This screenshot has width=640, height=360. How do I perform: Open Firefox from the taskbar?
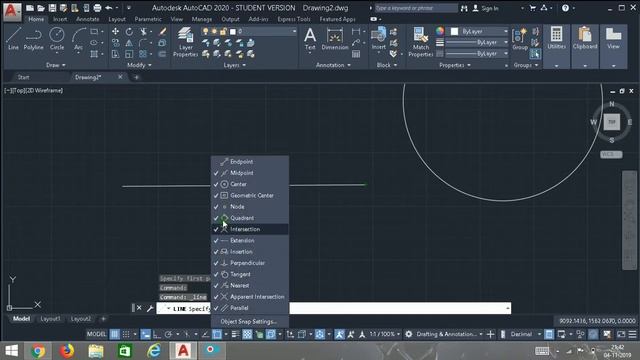click(x=67, y=351)
